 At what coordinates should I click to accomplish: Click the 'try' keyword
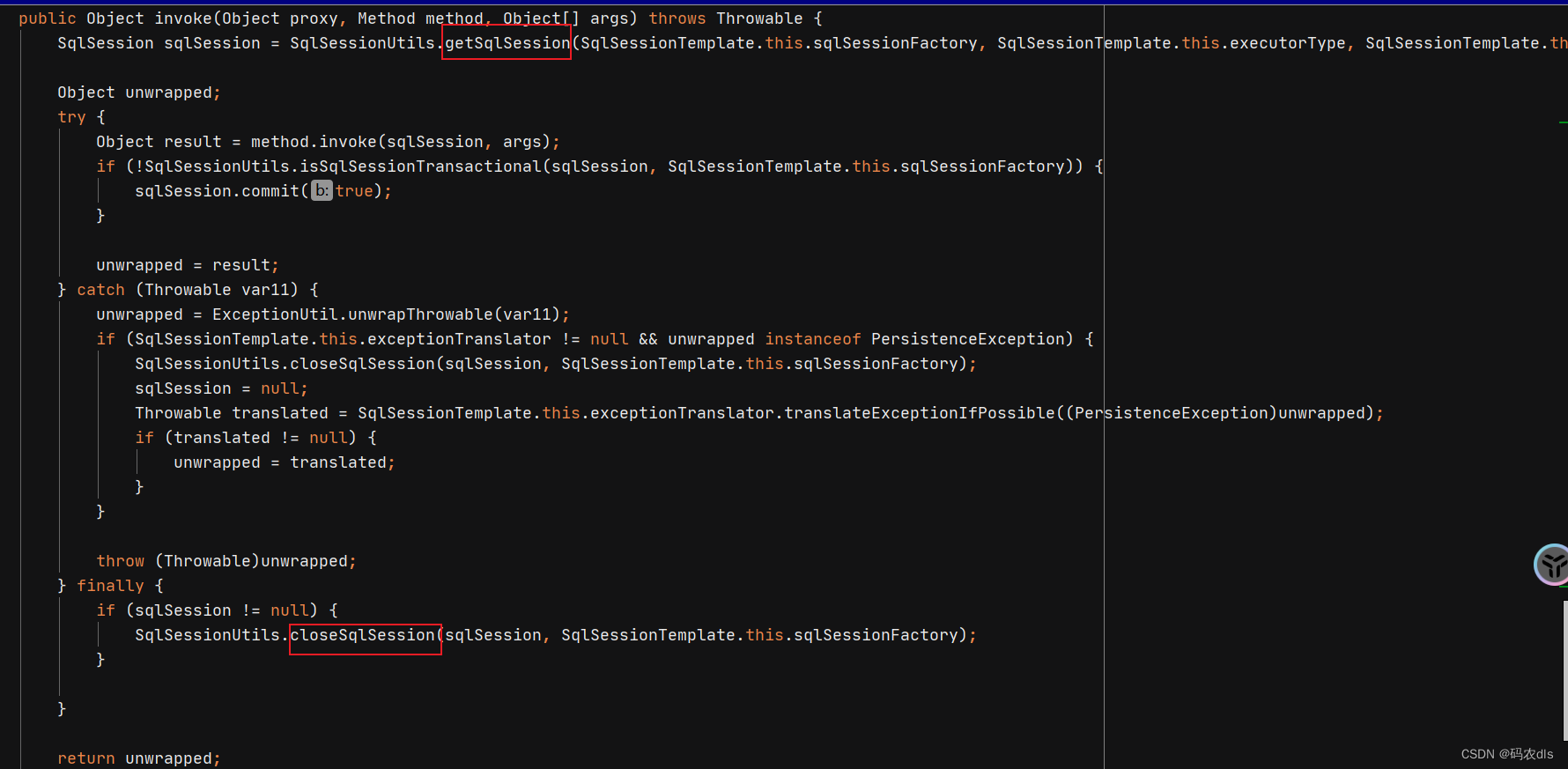click(71, 117)
